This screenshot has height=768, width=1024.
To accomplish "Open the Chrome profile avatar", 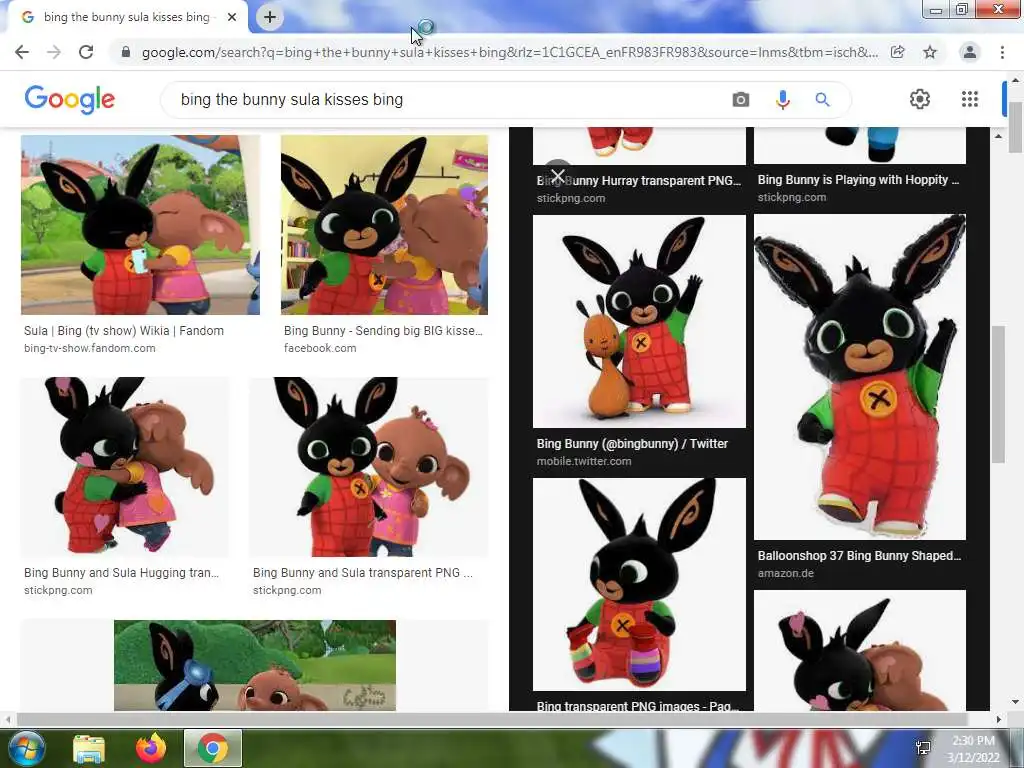I will pyautogui.click(x=970, y=52).
